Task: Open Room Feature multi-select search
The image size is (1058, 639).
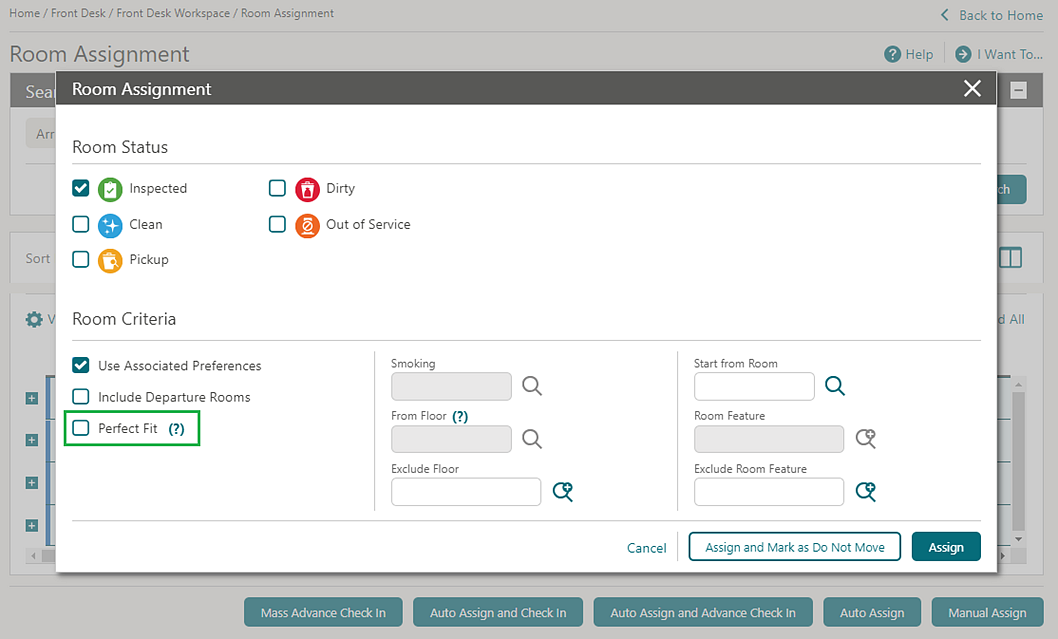Action: [x=866, y=439]
